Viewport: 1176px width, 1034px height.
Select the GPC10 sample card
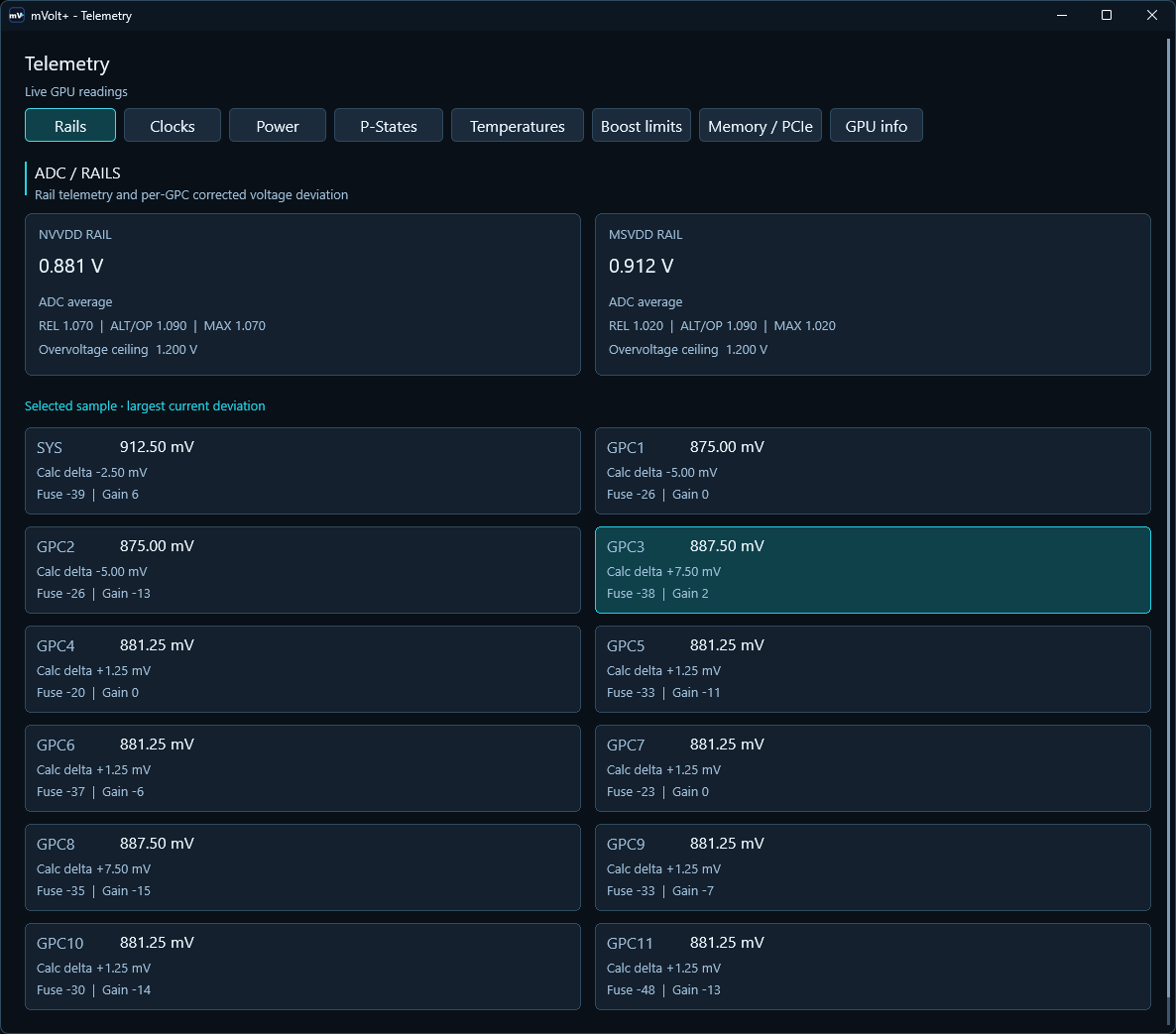coord(303,967)
